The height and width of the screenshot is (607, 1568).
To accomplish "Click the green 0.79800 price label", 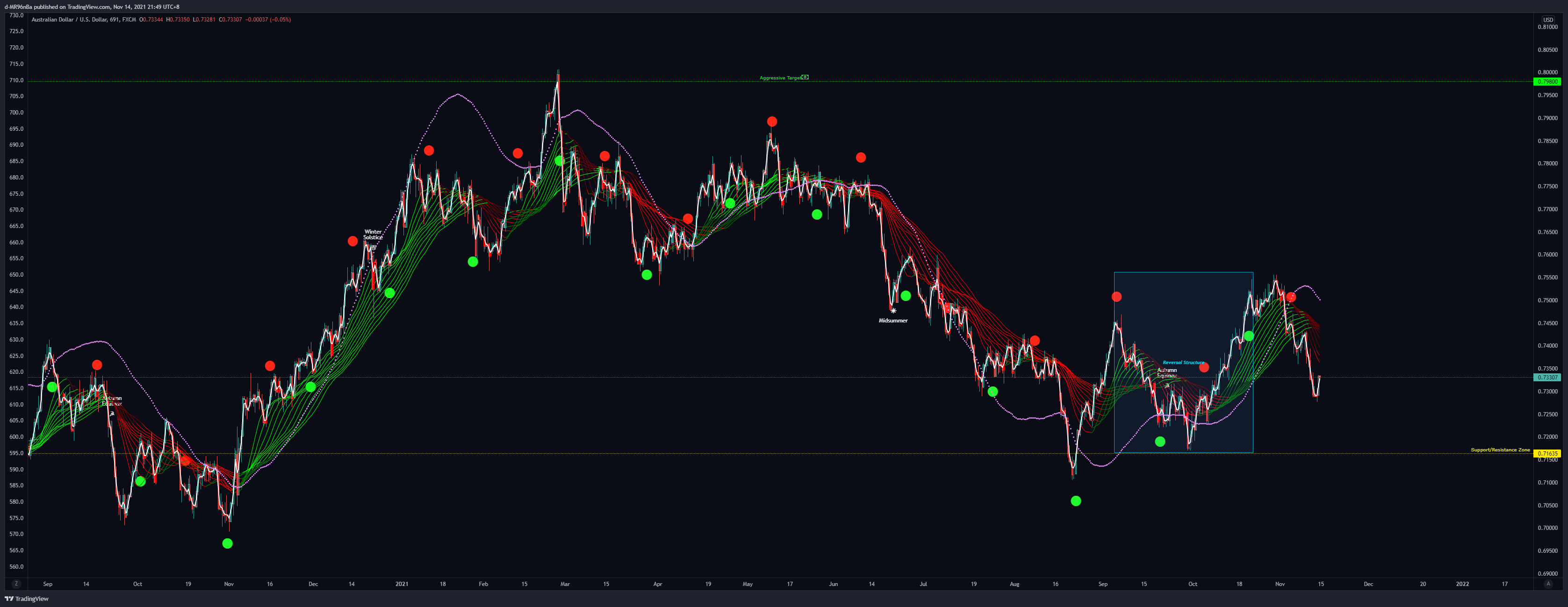I will pos(1546,81).
